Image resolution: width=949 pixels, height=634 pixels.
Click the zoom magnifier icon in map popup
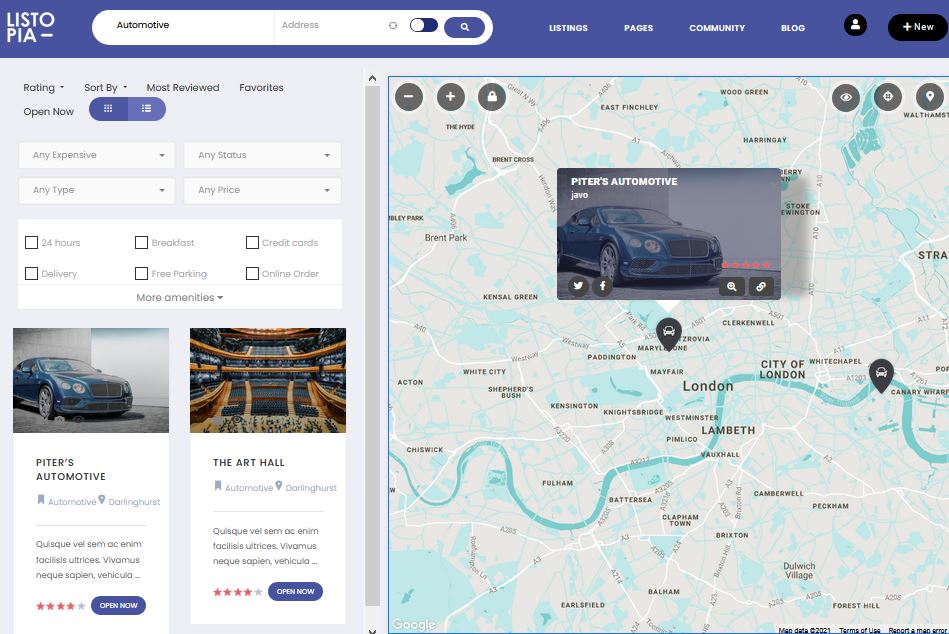pos(732,287)
